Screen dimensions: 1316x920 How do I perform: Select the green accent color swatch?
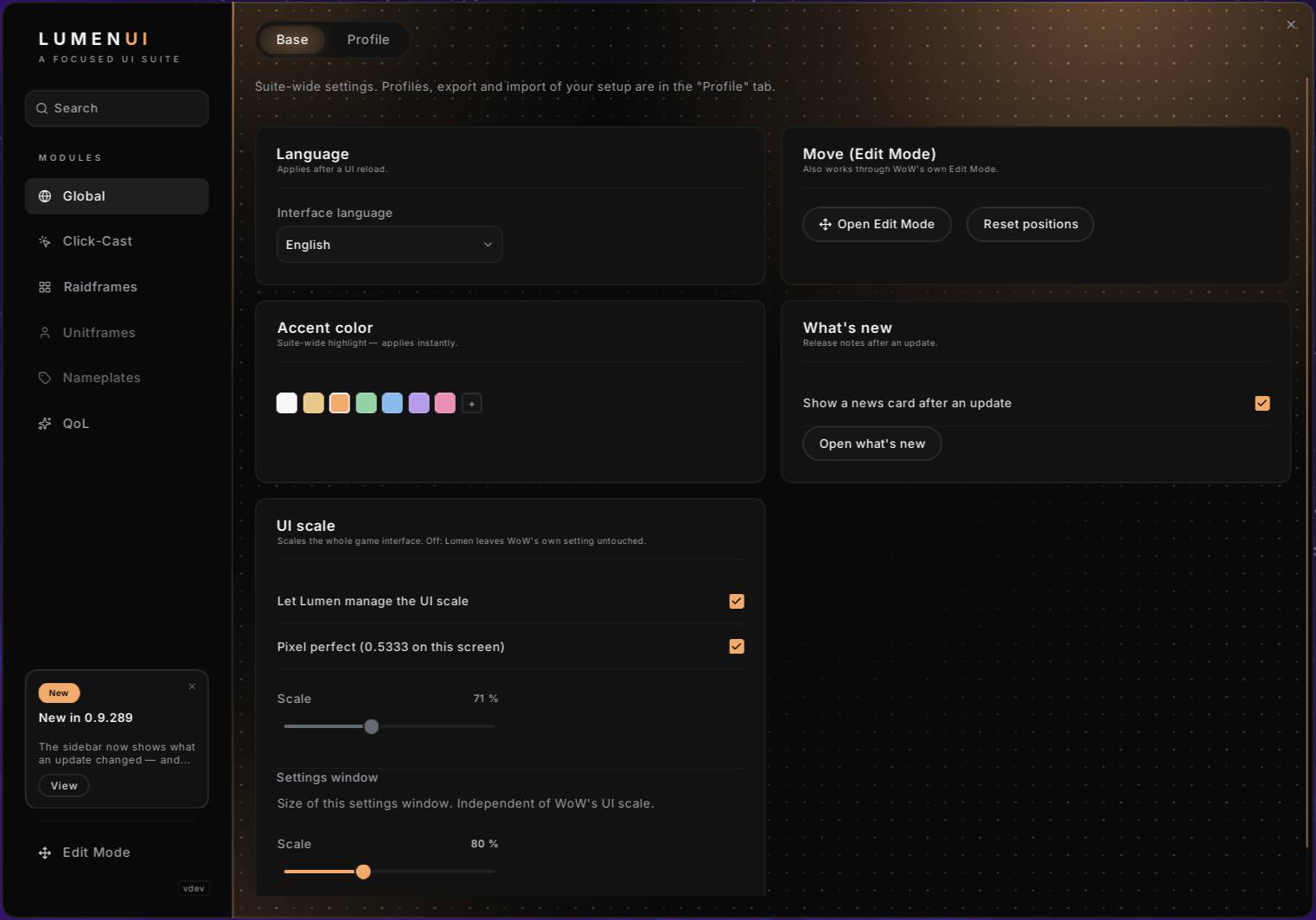click(366, 403)
